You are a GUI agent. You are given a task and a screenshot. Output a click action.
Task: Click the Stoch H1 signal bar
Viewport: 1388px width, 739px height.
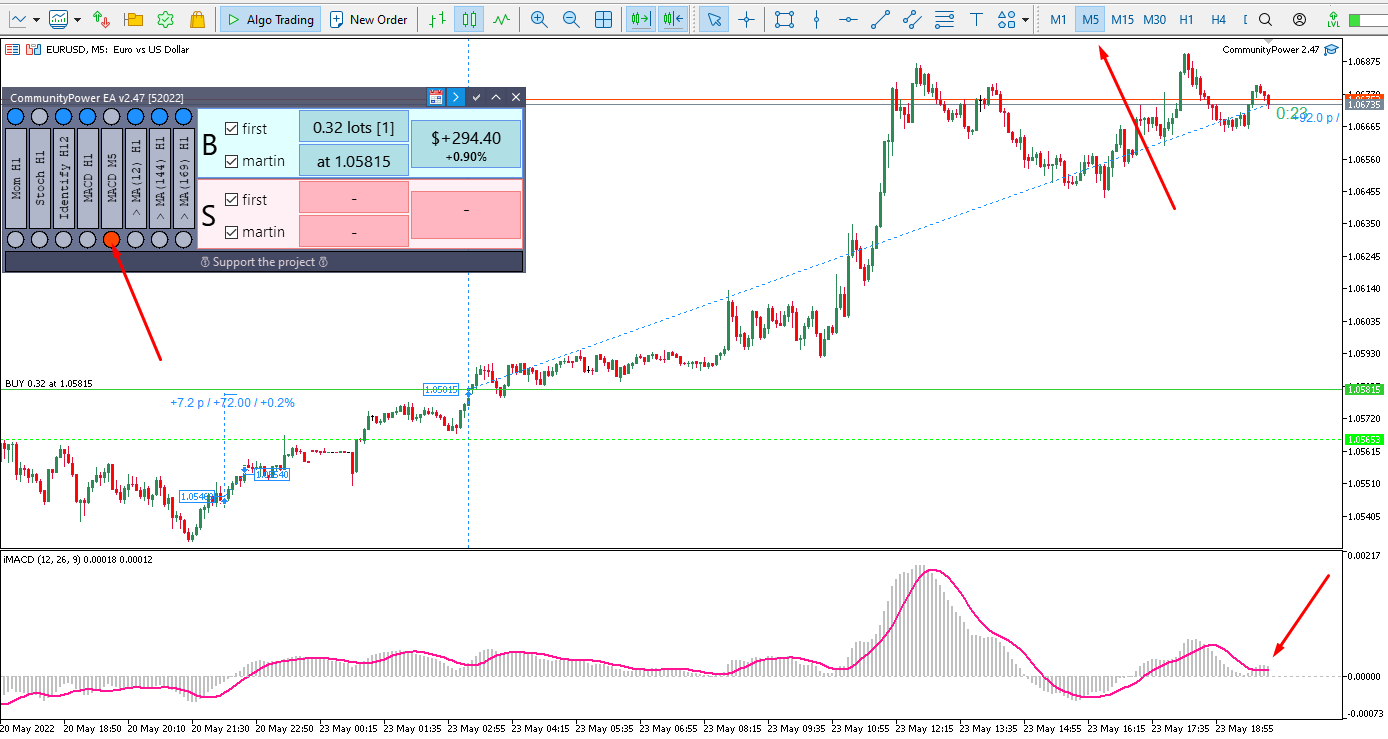tap(39, 178)
